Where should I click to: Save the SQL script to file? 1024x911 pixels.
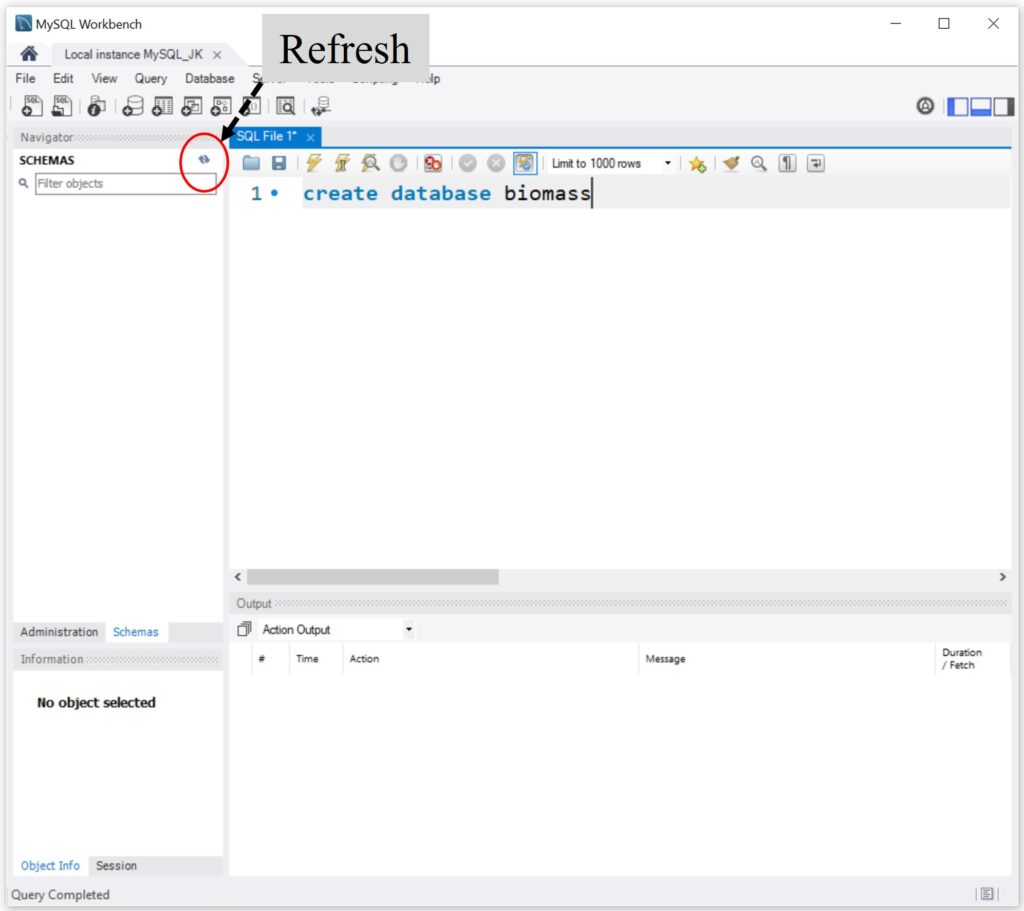pyautogui.click(x=279, y=164)
